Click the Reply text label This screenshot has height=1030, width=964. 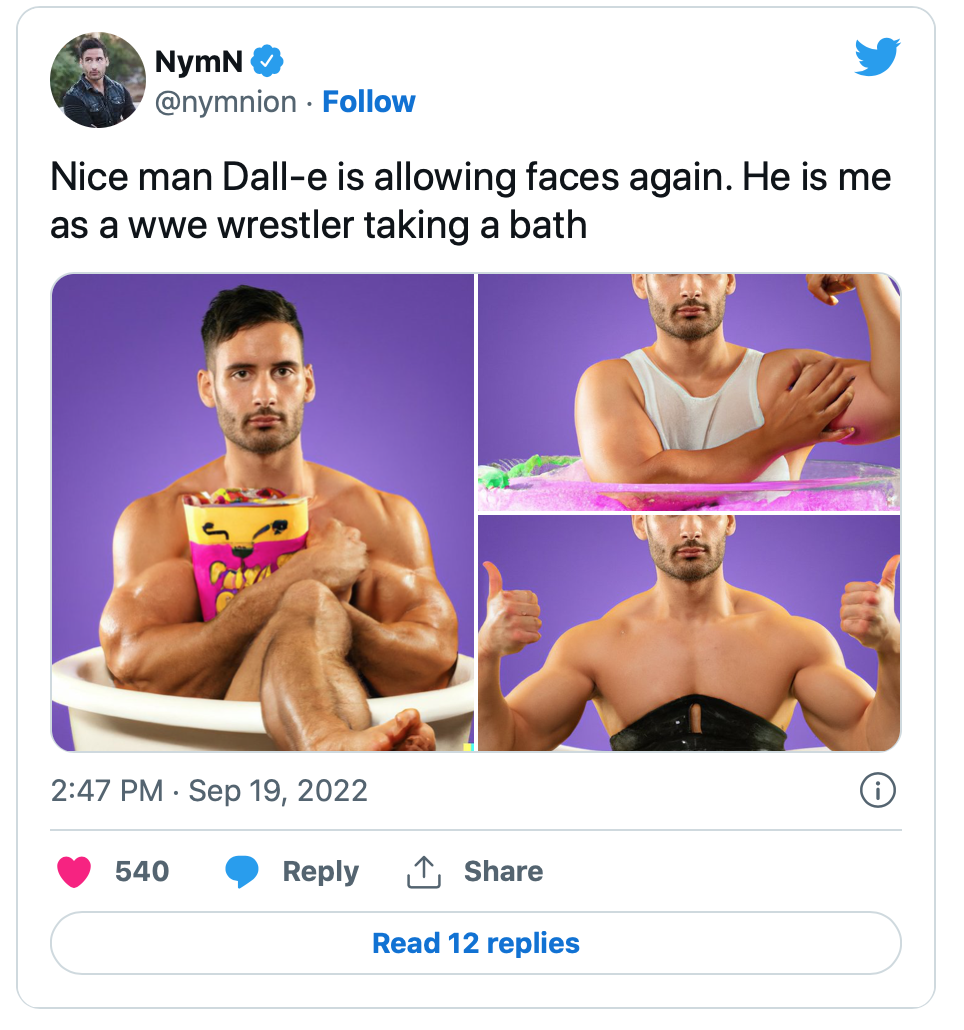pyautogui.click(x=320, y=872)
